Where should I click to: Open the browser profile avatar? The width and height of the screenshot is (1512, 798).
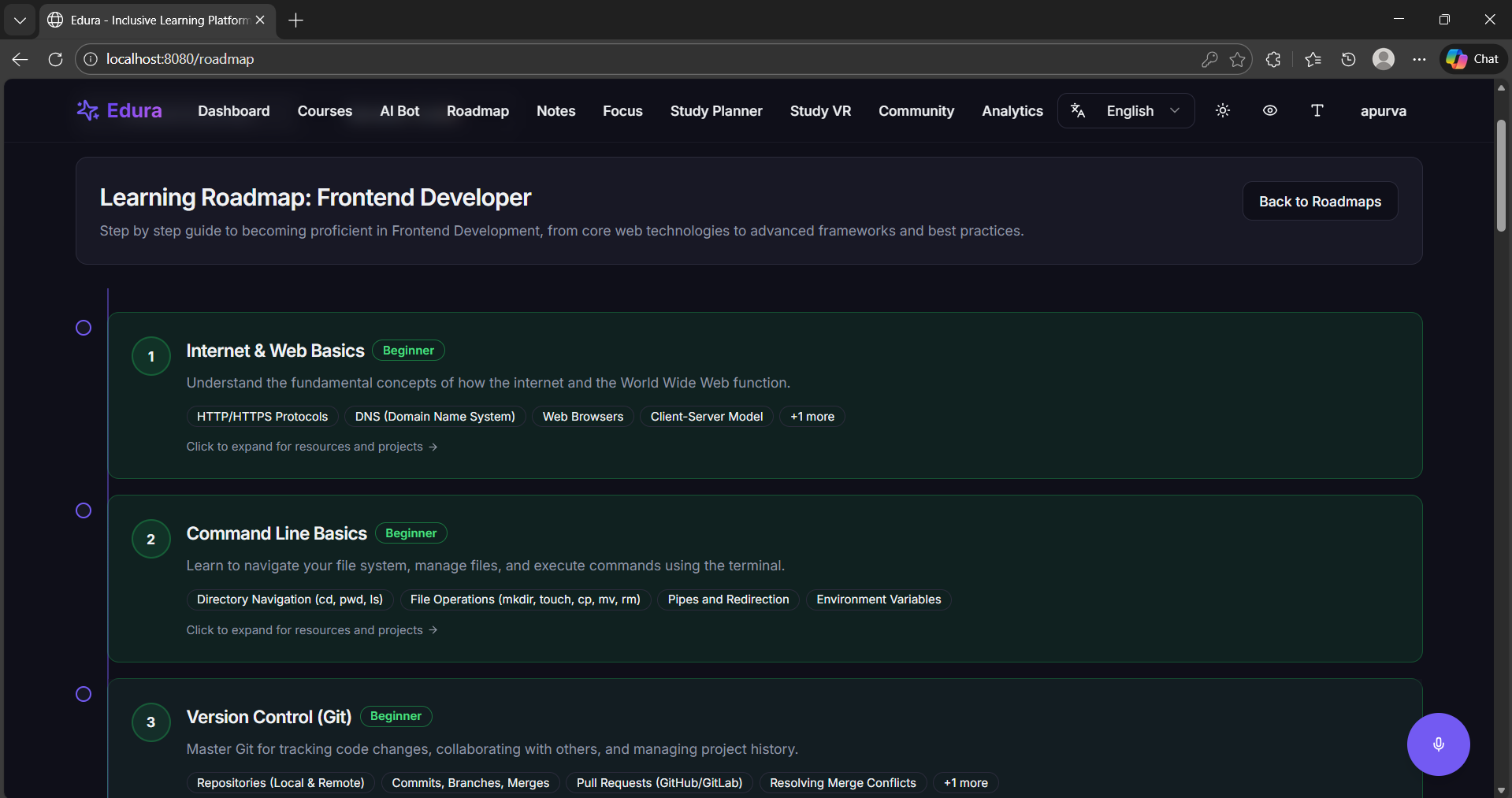coord(1384,59)
